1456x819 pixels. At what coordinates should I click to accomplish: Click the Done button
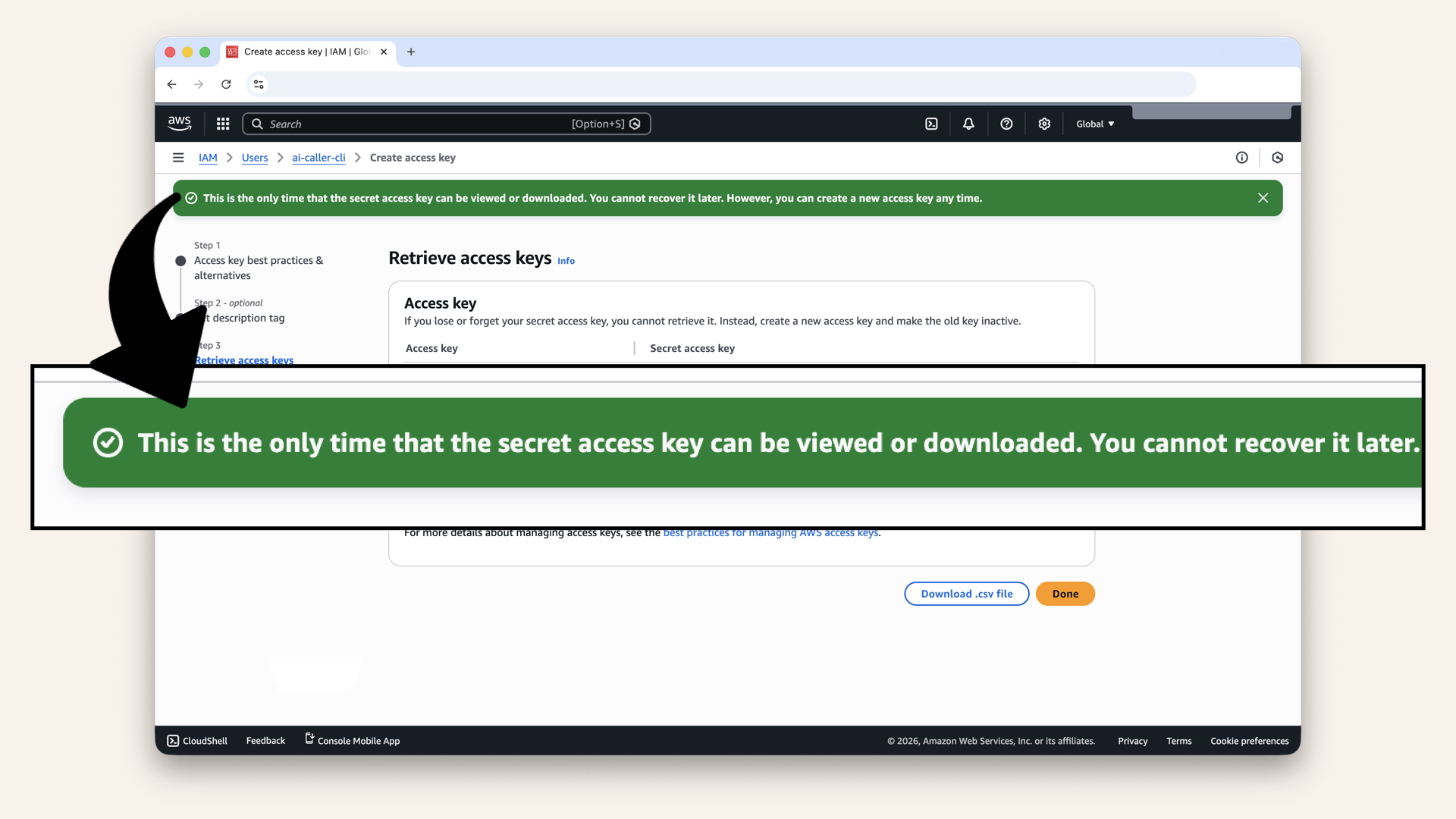point(1065,594)
